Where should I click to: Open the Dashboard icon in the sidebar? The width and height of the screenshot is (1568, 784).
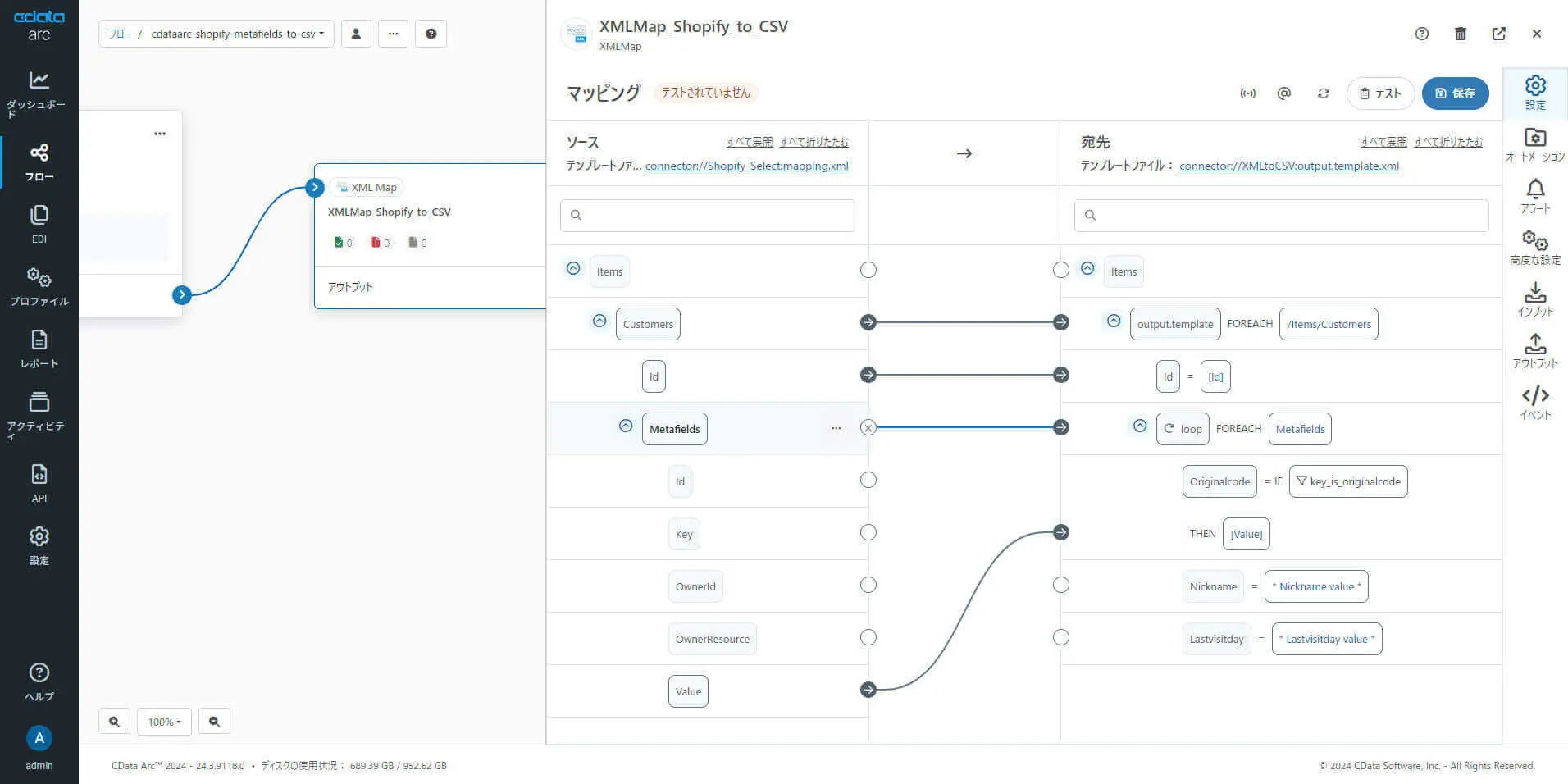(x=39, y=80)
